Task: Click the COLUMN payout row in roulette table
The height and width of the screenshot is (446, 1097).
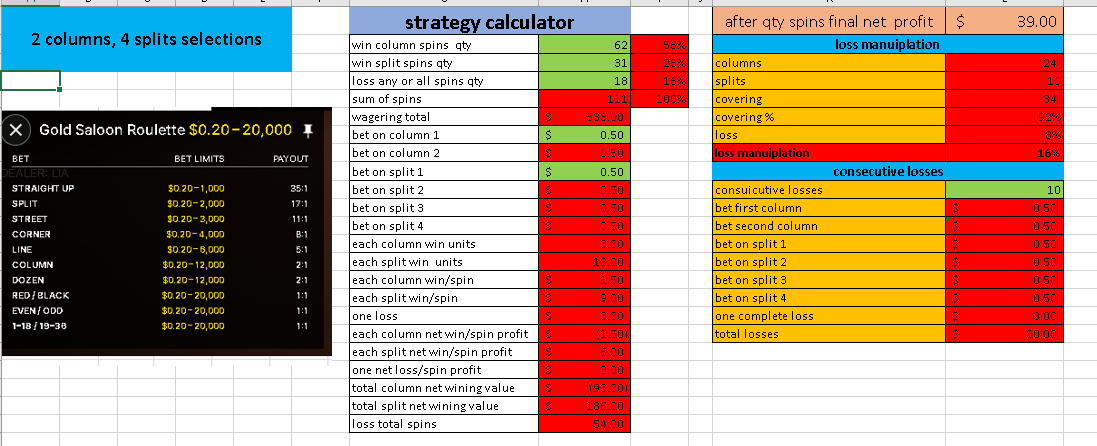Action: 160,265
